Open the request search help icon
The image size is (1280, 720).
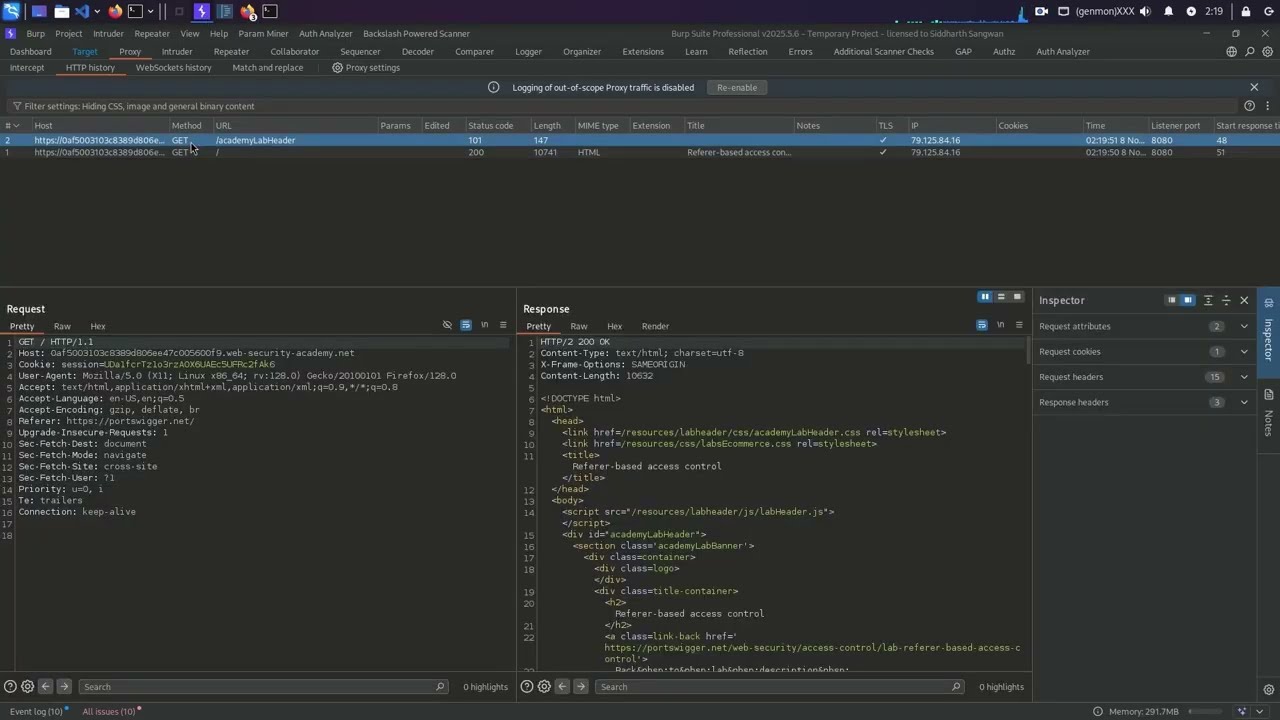point(10,687)
